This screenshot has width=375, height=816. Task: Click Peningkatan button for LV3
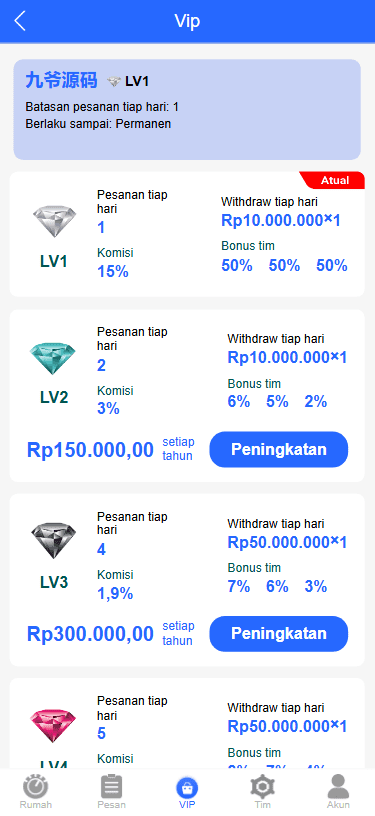click(x=279, y=634)
